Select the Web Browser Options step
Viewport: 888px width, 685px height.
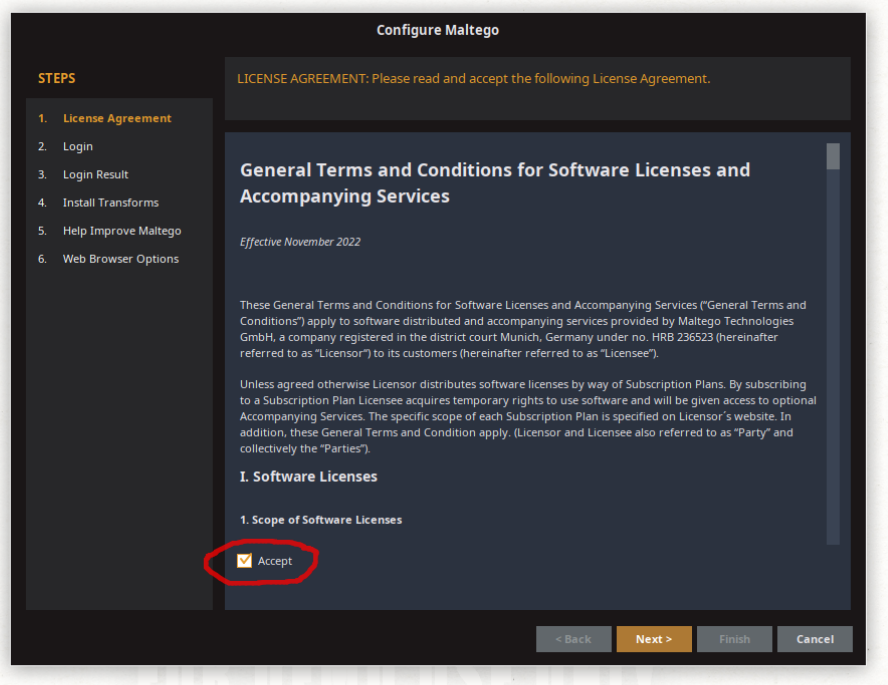121,259
